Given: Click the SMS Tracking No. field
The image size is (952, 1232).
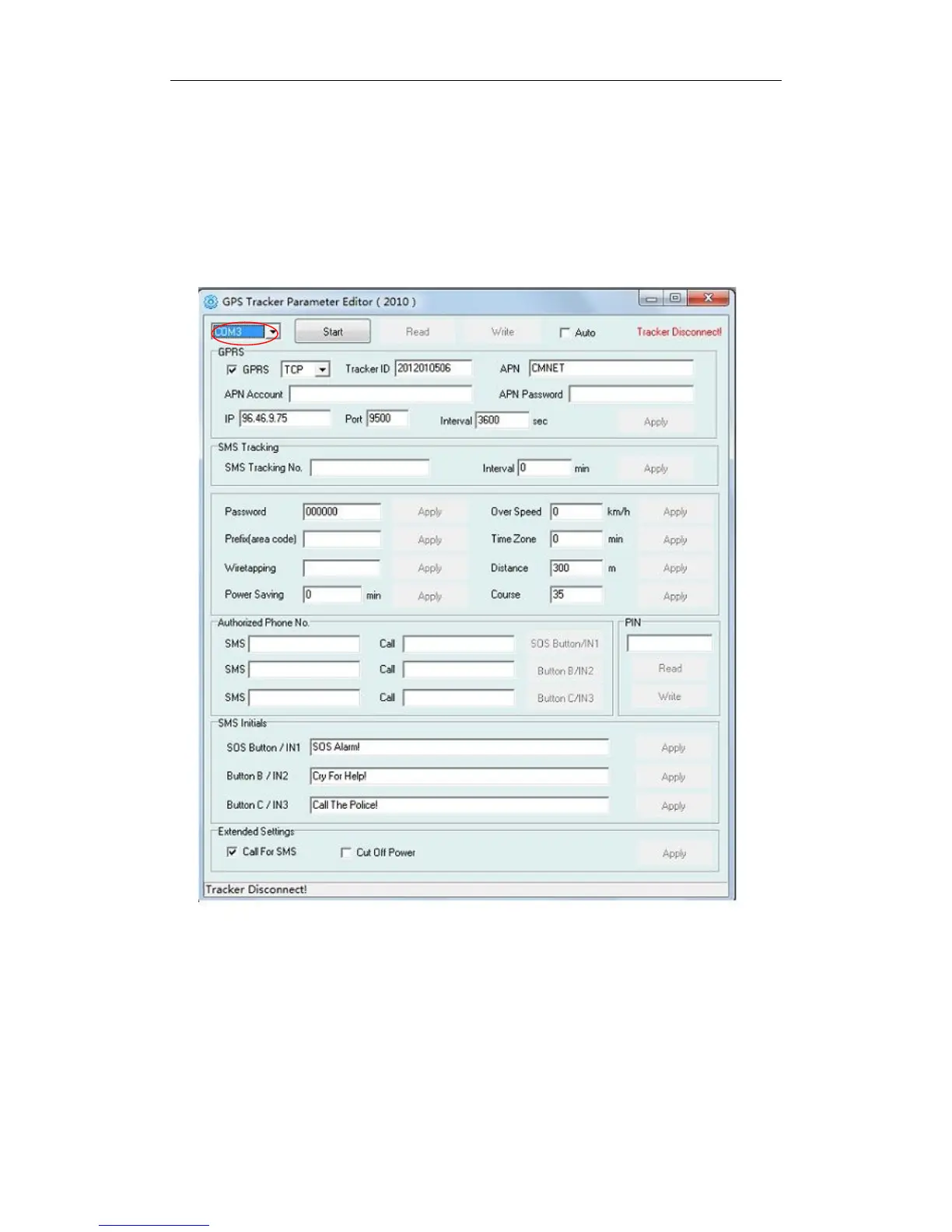Looking at the screenshot, I should pyautogui.click(x=369, y=467).
